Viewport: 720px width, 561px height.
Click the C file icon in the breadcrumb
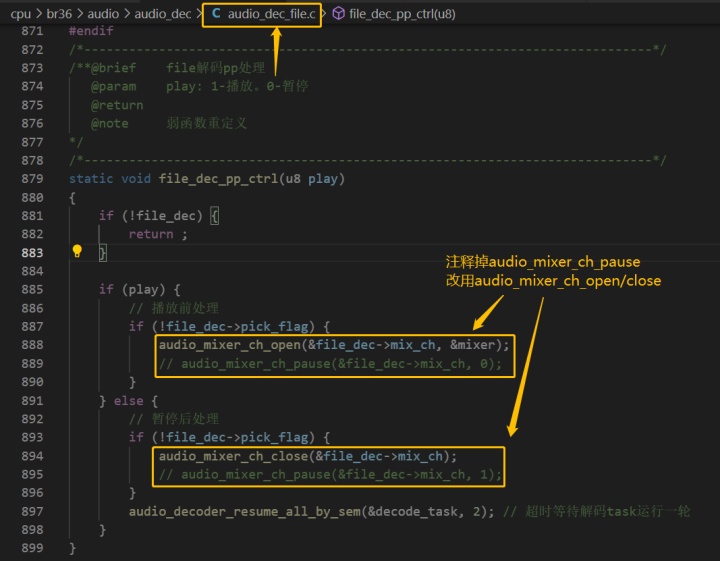click(x=216, y=13)
